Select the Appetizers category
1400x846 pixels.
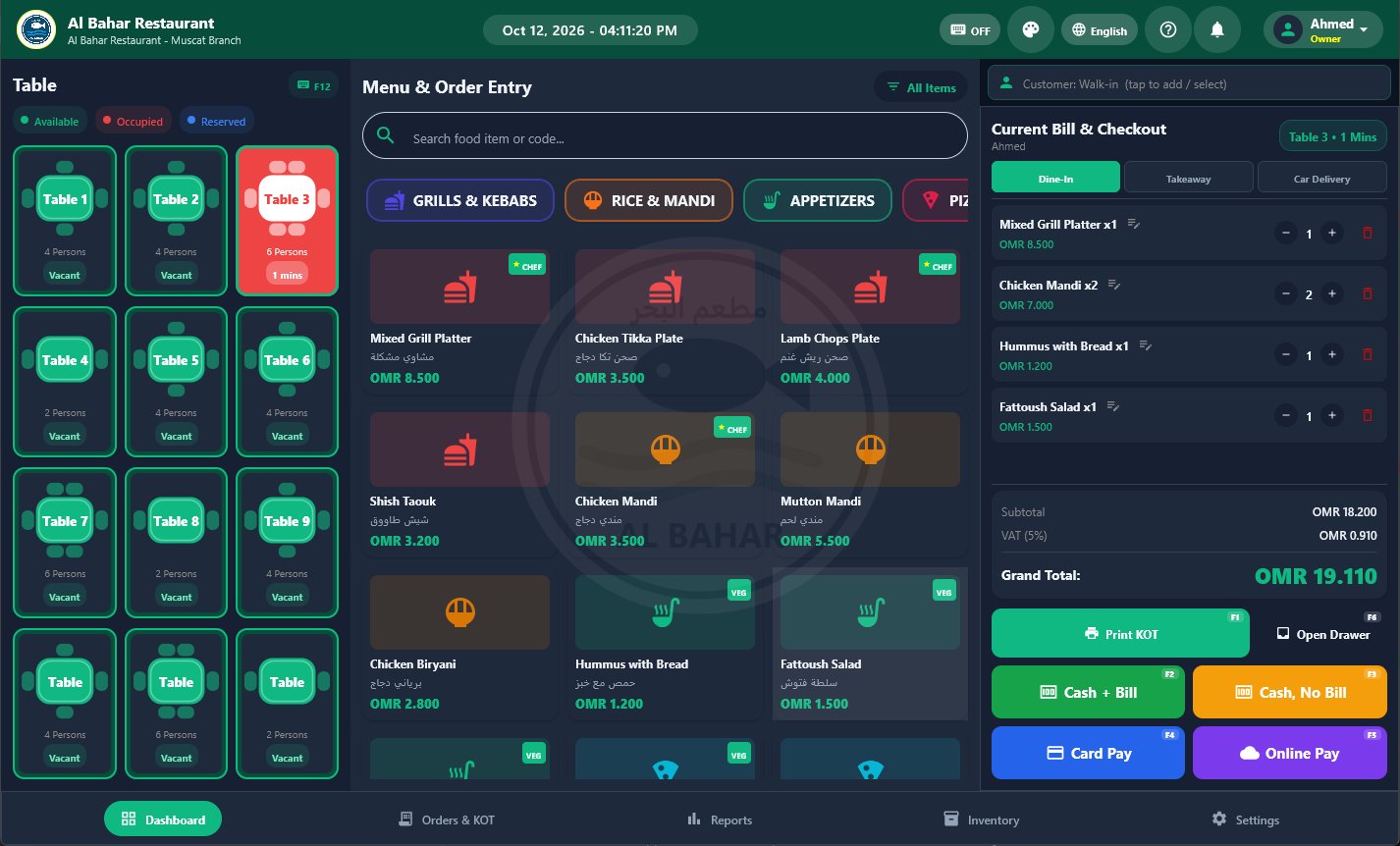pyautogui.click(x=818, y=200)
